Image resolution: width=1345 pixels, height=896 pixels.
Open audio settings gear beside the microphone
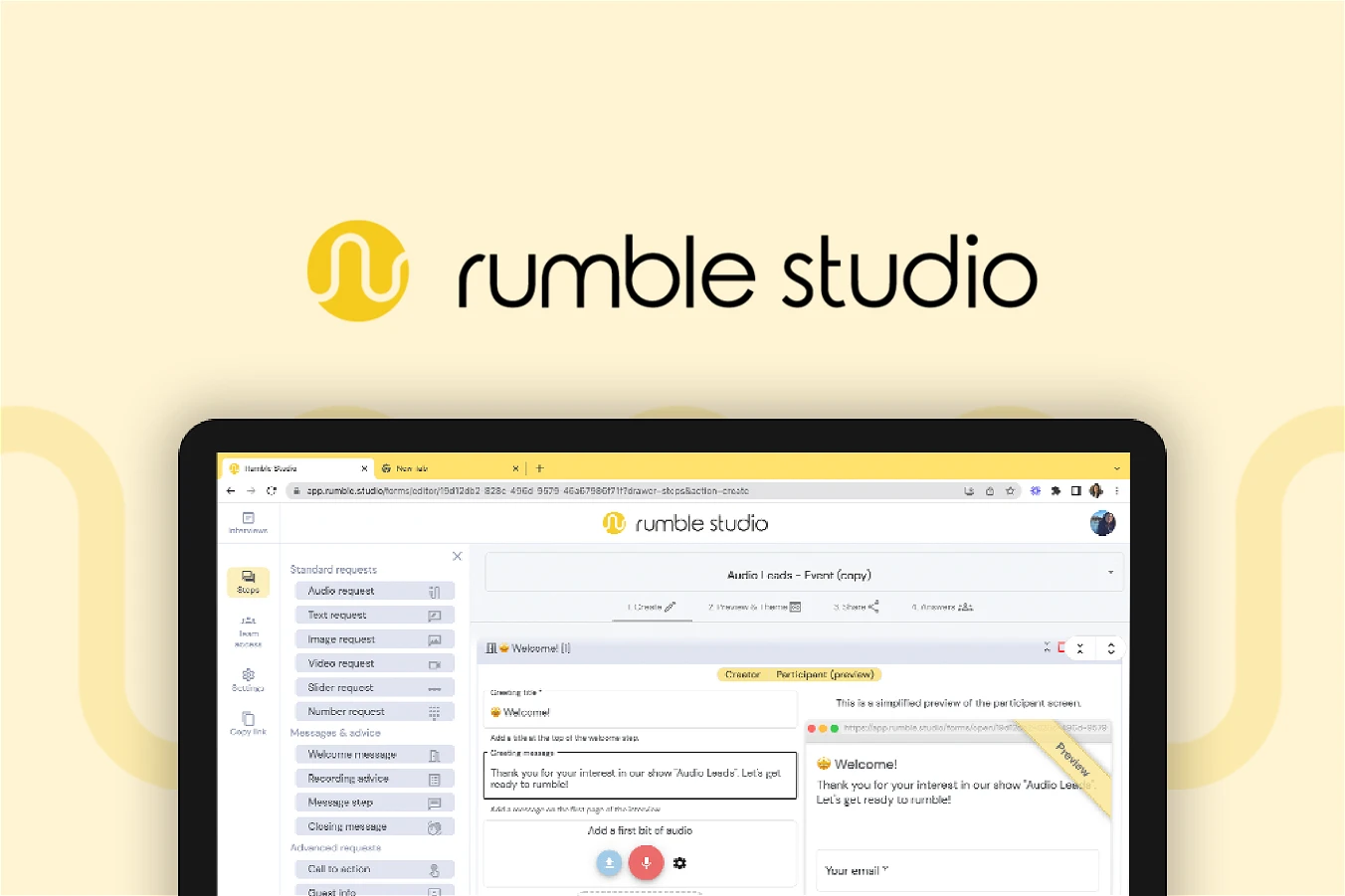[x=679, y=863]
